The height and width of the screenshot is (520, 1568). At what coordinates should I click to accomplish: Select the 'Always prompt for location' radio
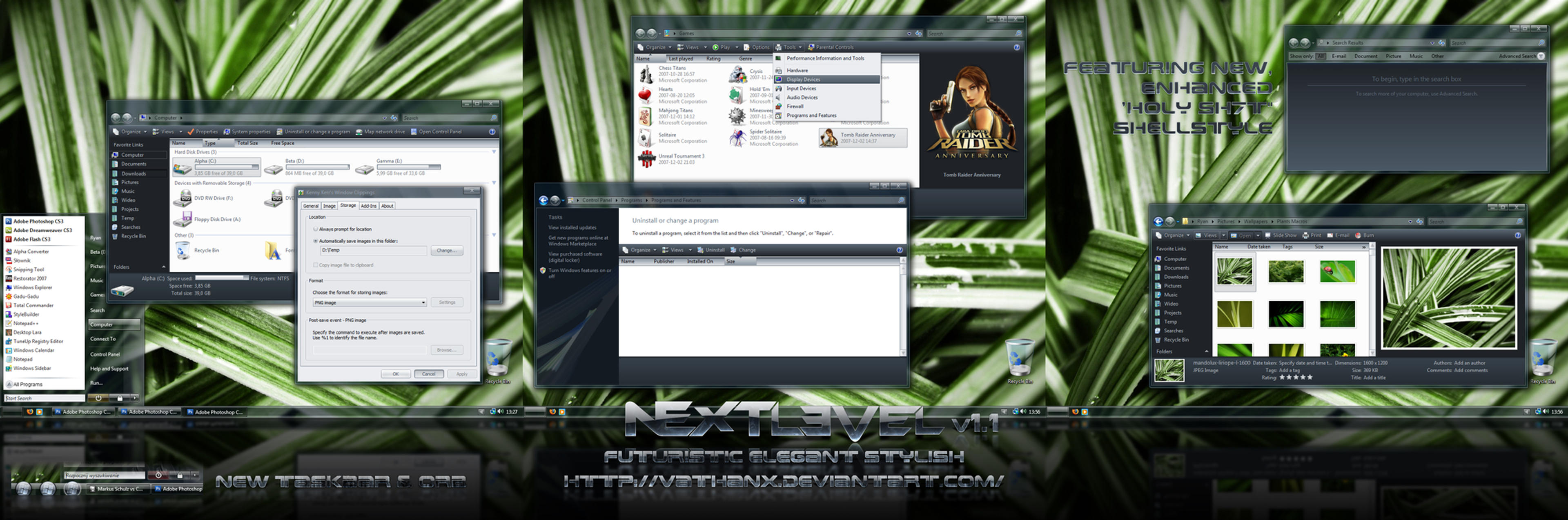click(315, 229)
